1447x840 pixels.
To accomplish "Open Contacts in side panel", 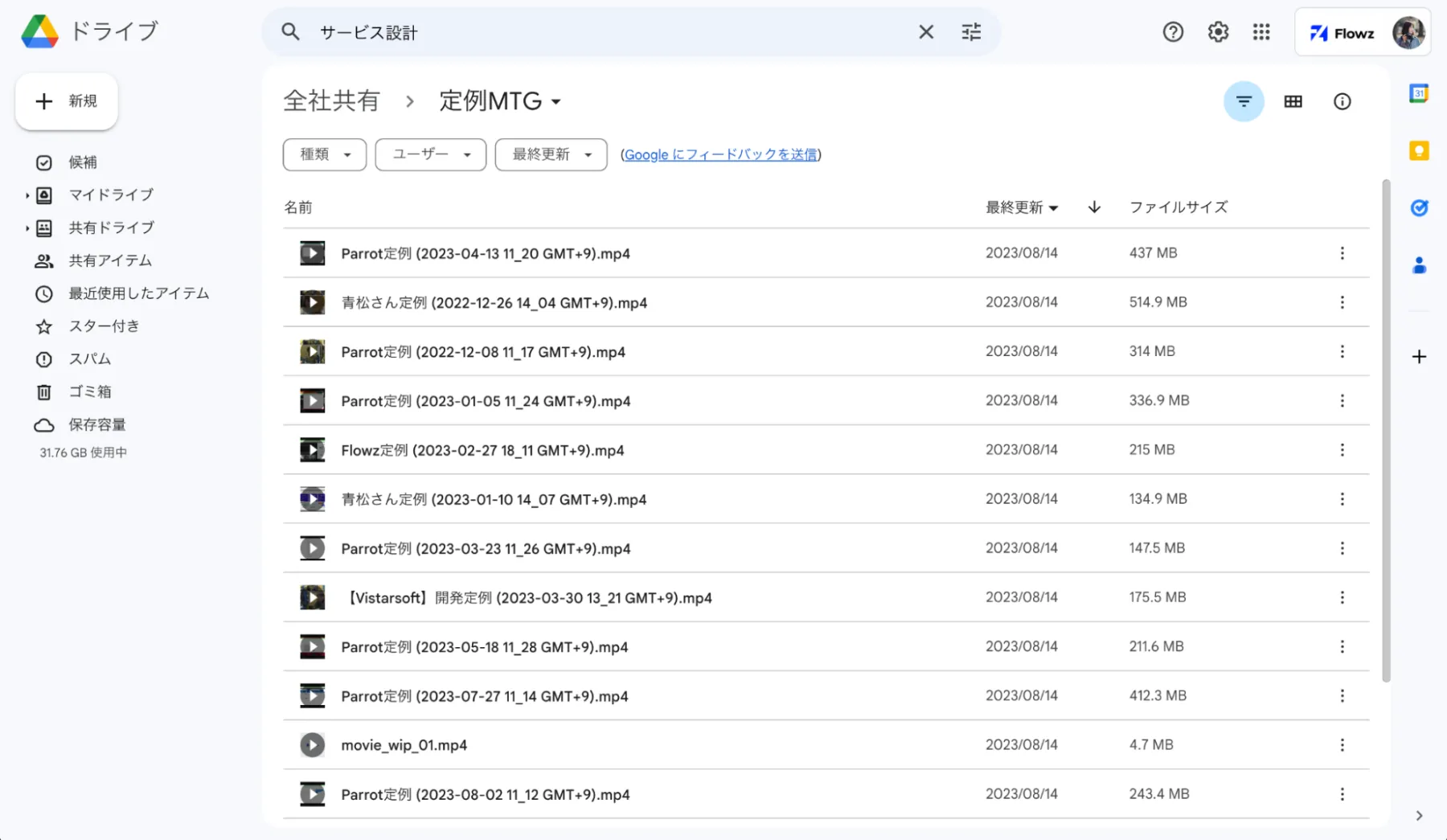I will click(x=1419, y=265).
